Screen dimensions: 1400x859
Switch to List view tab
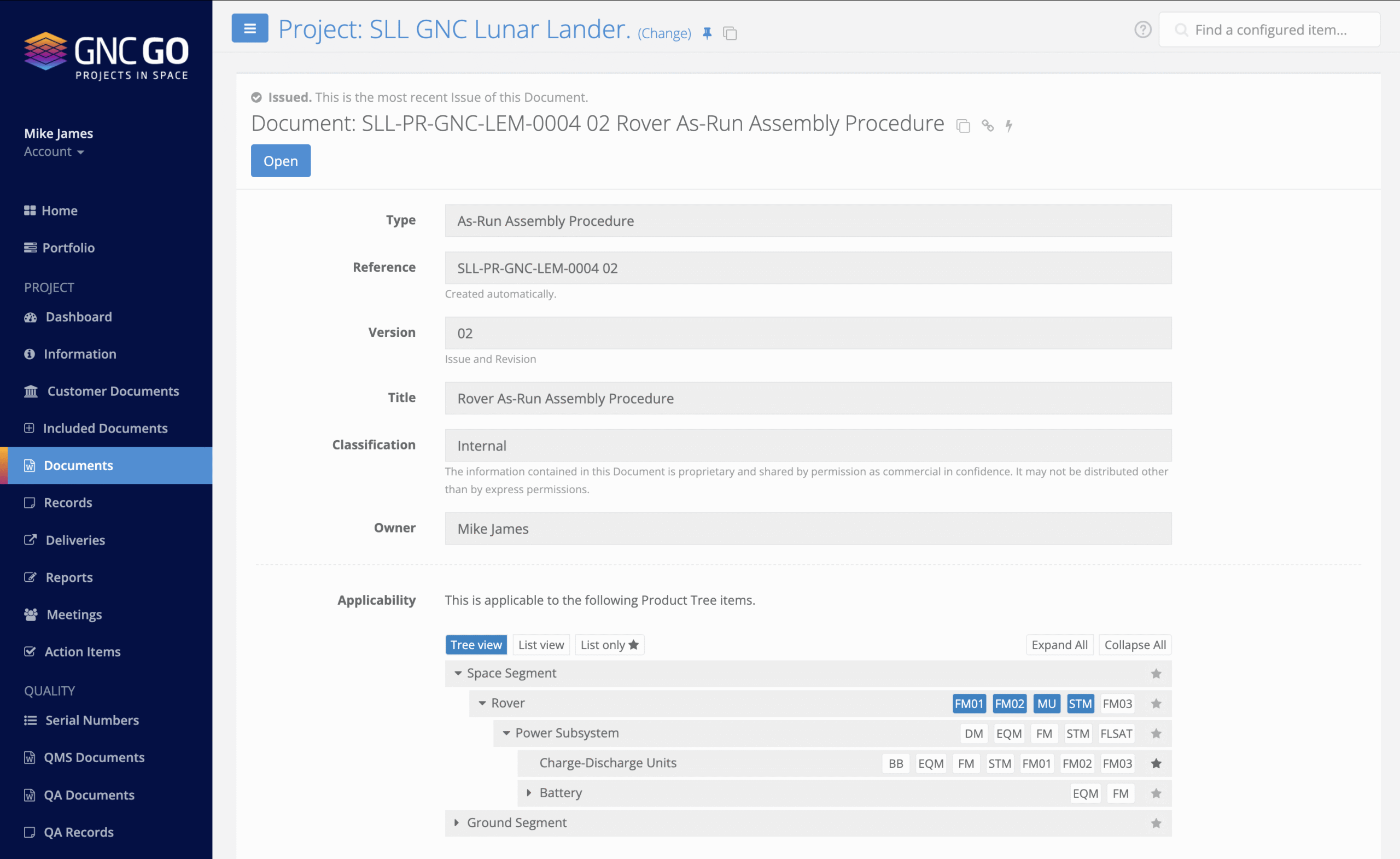541,645
